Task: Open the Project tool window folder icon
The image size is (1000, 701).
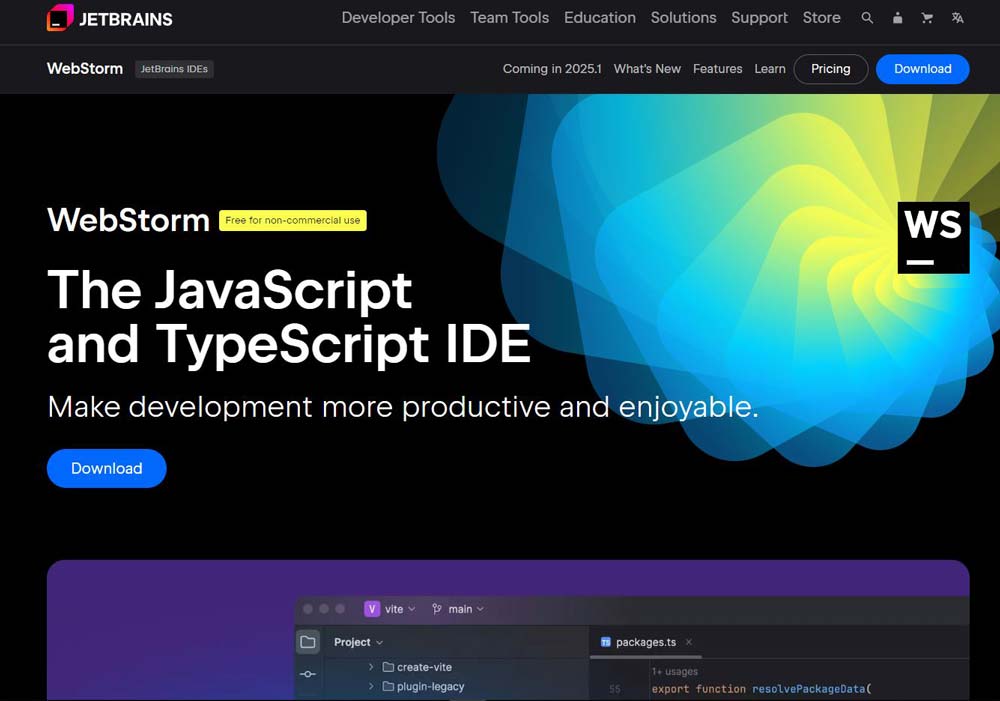Action: pos(309,642)
